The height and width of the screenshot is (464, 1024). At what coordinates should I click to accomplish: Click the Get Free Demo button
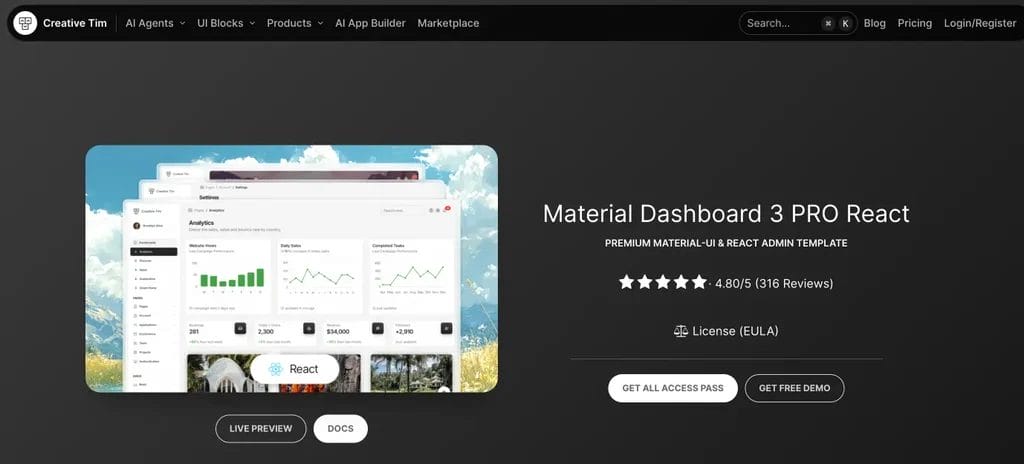[x=795, y=388]
